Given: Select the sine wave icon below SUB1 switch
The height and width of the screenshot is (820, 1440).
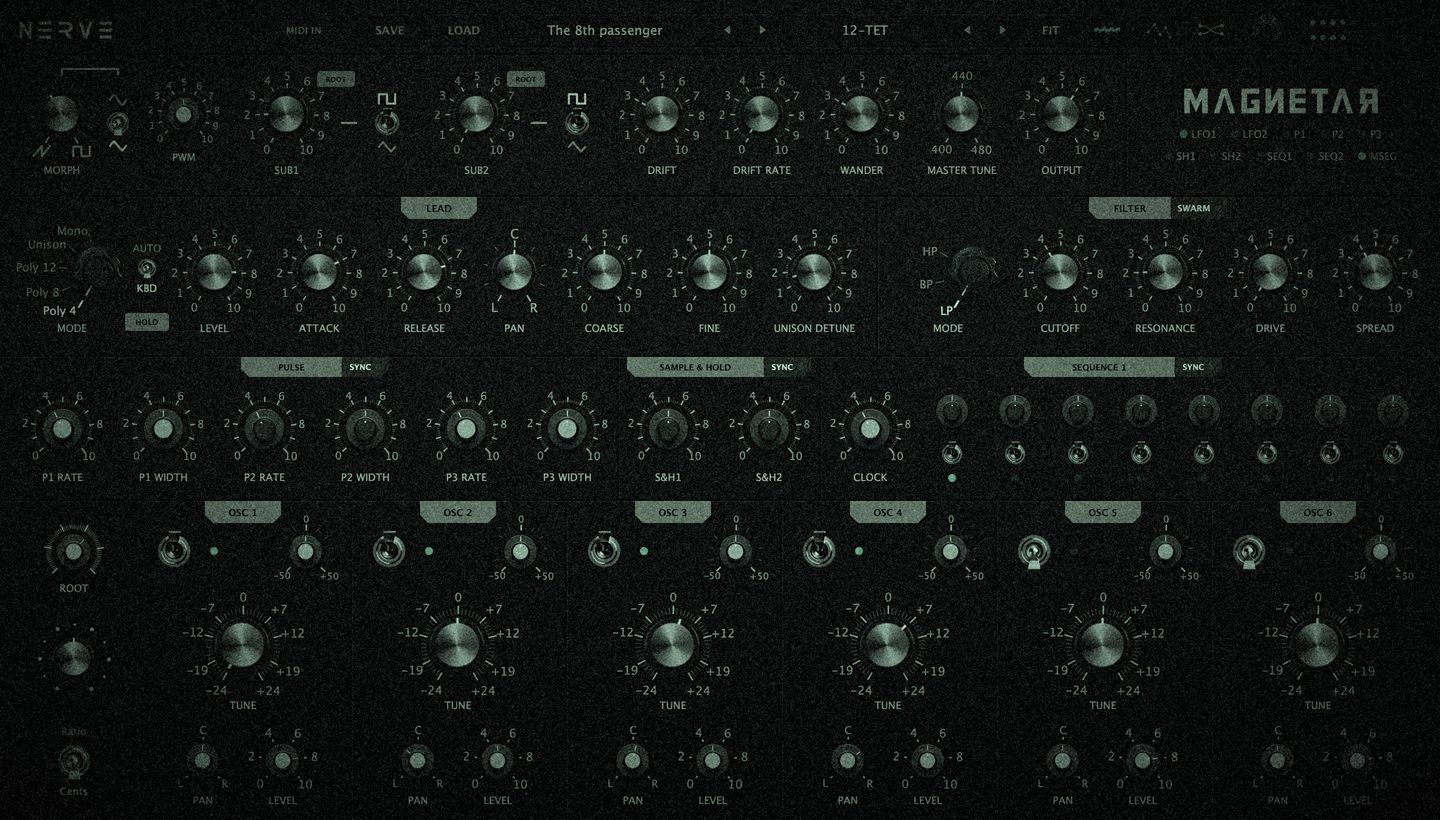Looking at the screenshot, I should pos(385,147).
